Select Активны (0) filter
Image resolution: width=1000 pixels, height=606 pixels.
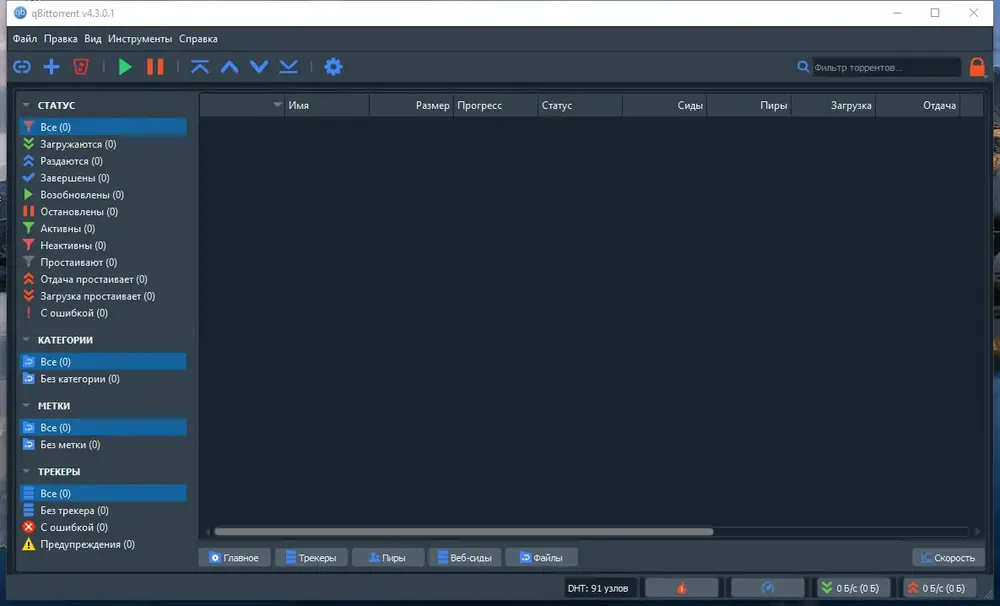click(103, 228)
